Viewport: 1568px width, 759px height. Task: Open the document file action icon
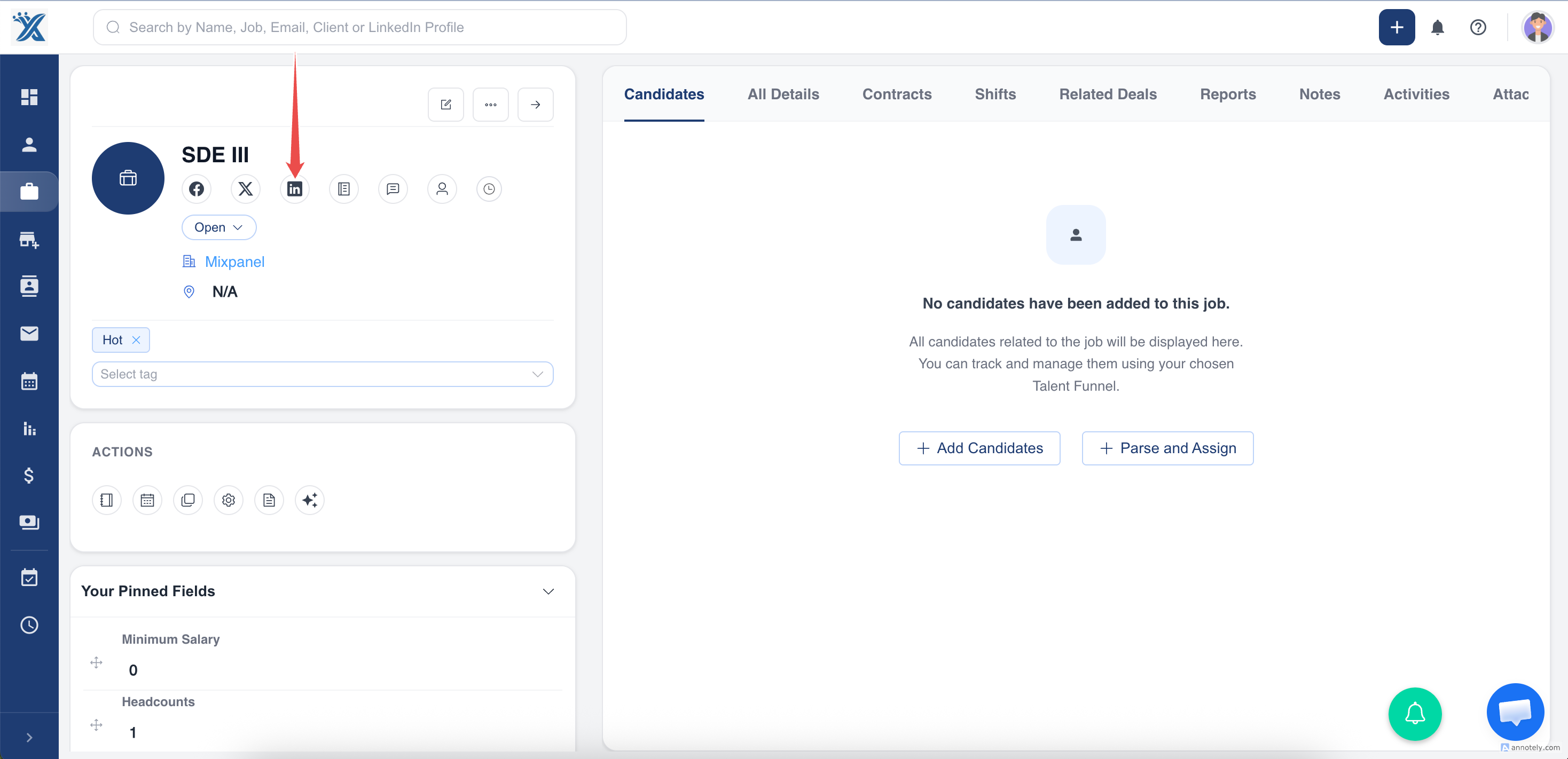coord(269,500)
